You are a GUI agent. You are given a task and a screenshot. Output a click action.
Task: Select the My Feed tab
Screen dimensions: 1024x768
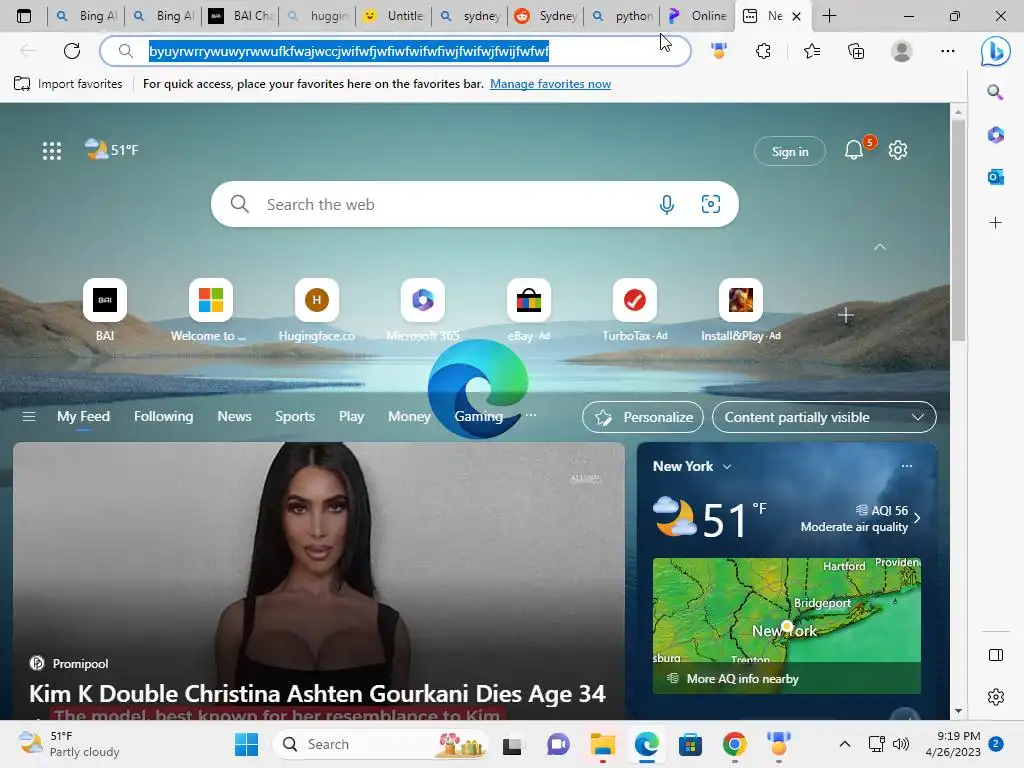click(84, 417)
